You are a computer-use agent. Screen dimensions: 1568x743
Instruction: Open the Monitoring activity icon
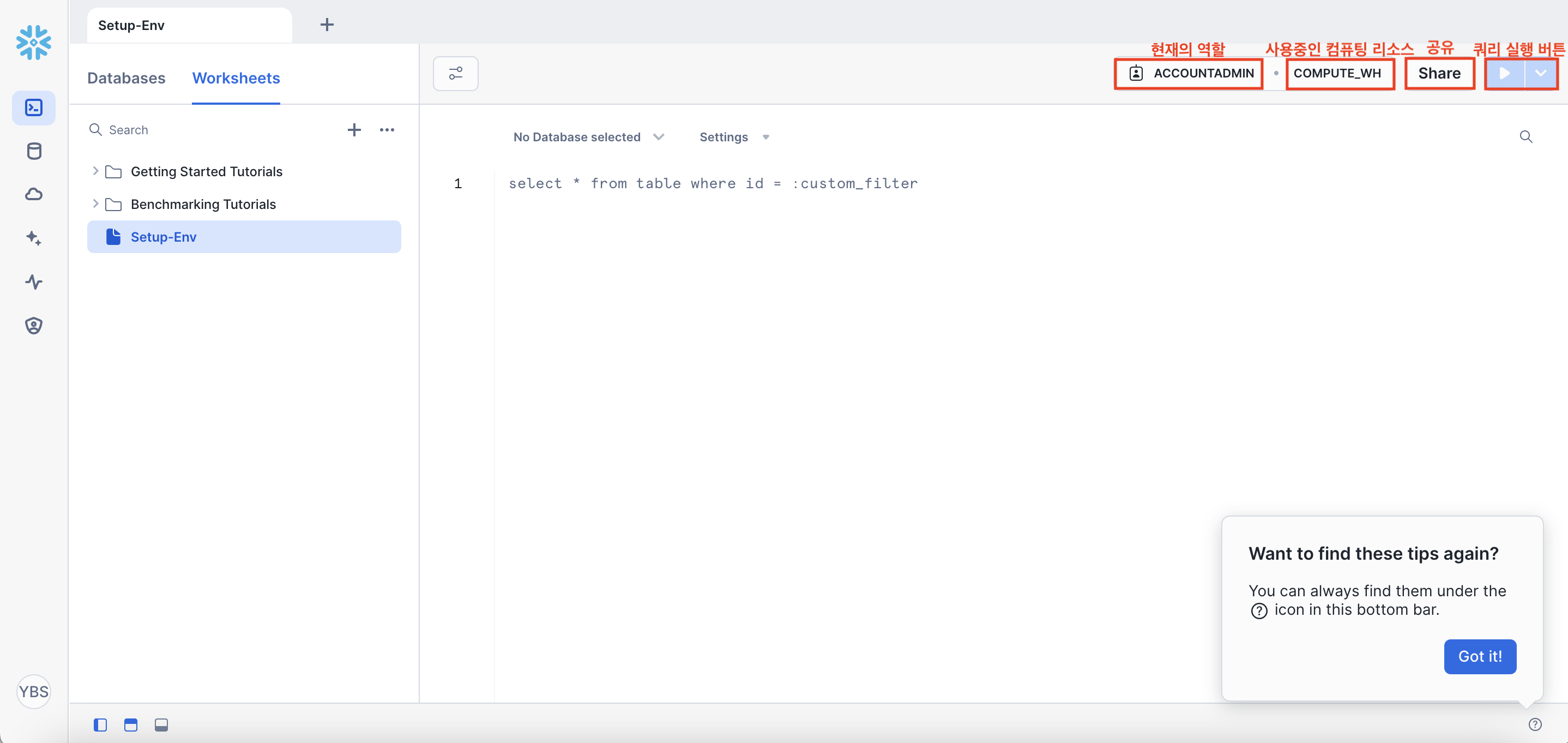pos(34,282)
